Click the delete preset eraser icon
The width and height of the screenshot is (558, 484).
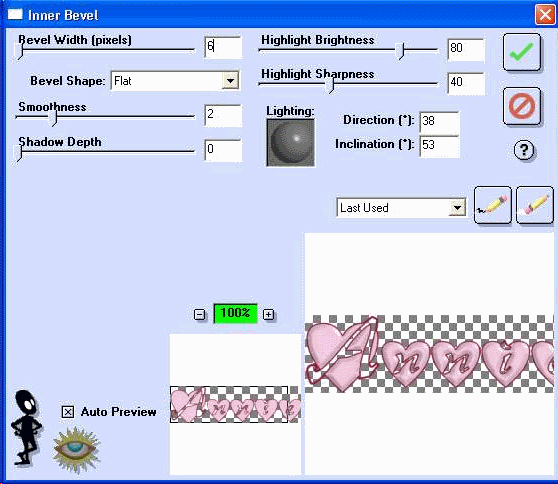click(x=535, y=205)
